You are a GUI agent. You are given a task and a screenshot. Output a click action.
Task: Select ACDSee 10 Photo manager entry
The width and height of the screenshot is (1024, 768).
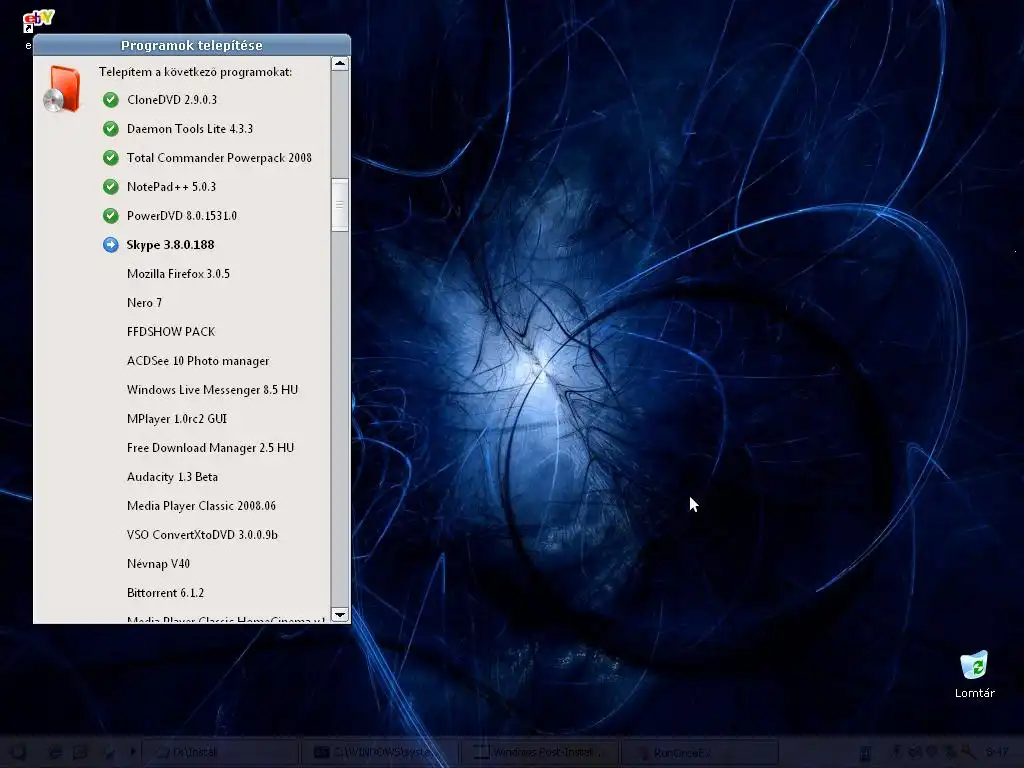pyautogui.click(x=198, y=360)
